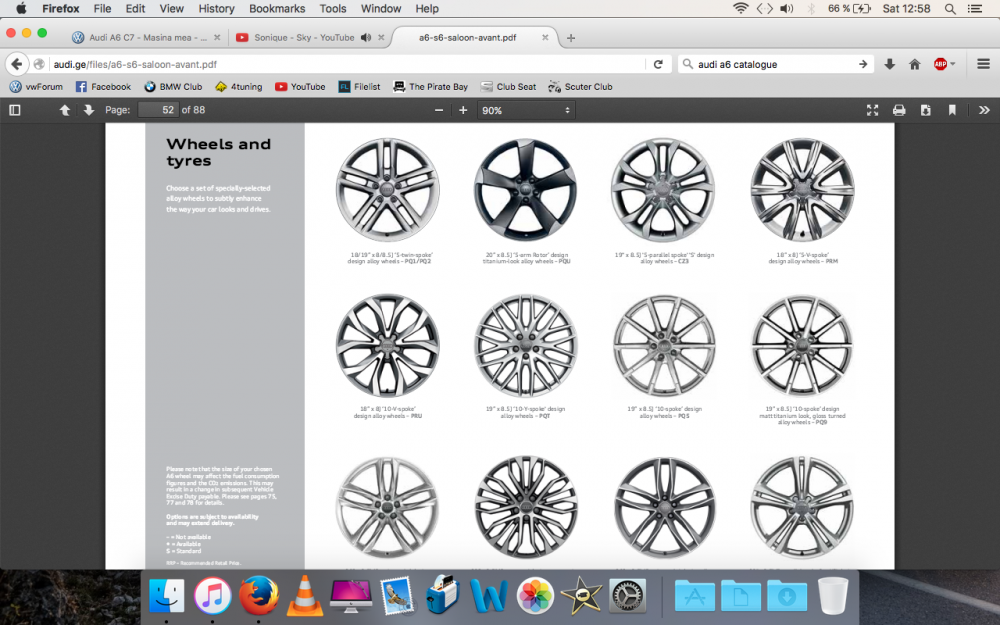The image size is (1000, 625).
Task: Open the Bookmarks menu
Action: click(277, 8)
